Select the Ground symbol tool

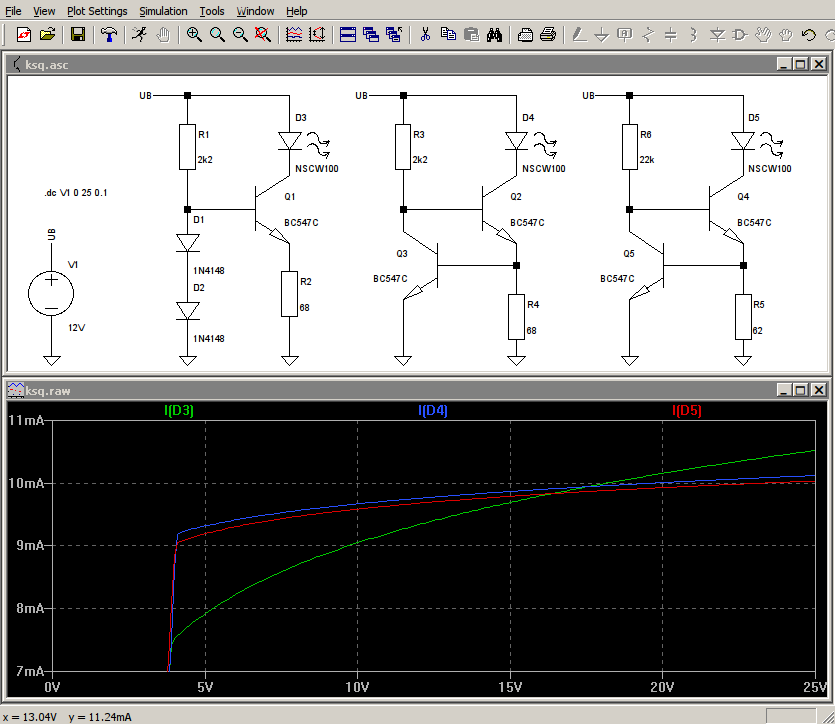tap(602, 35)
